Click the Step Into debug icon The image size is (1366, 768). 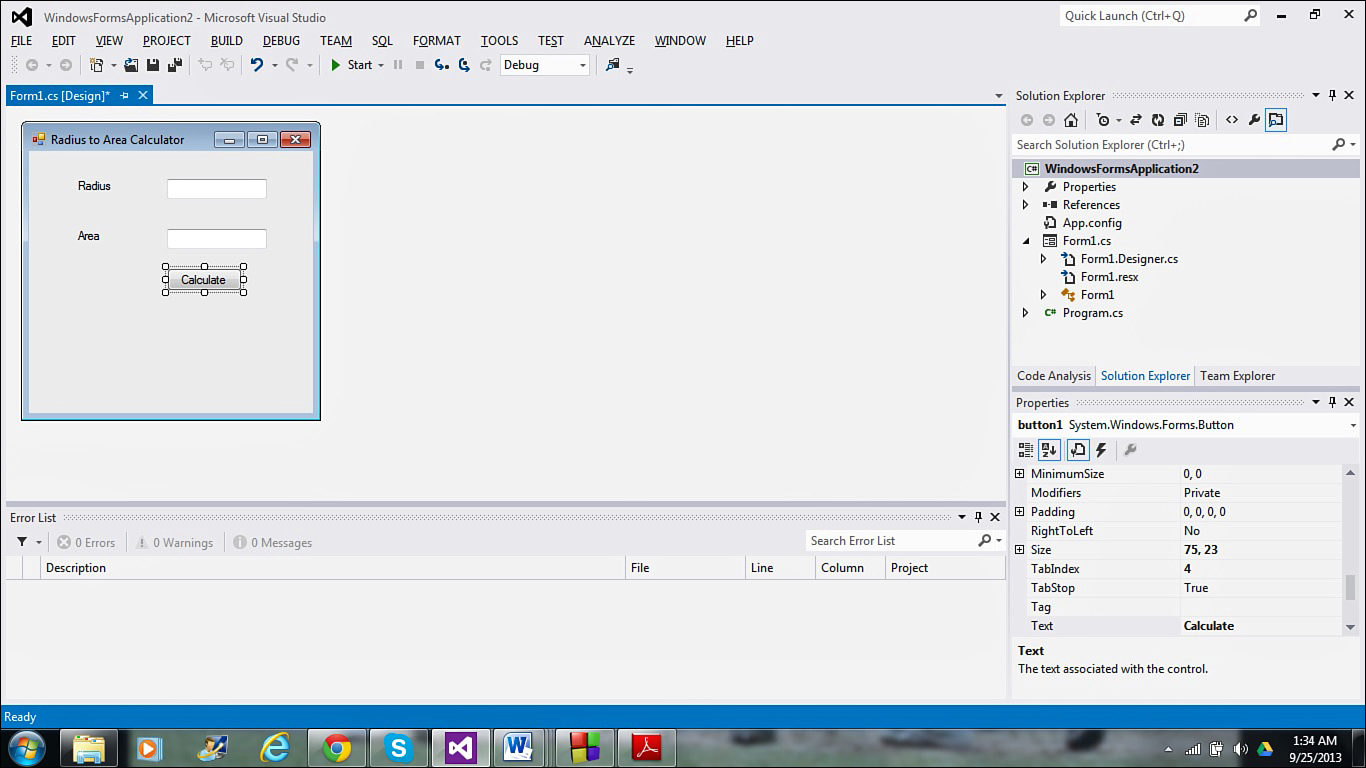click(x=441, y=65)
